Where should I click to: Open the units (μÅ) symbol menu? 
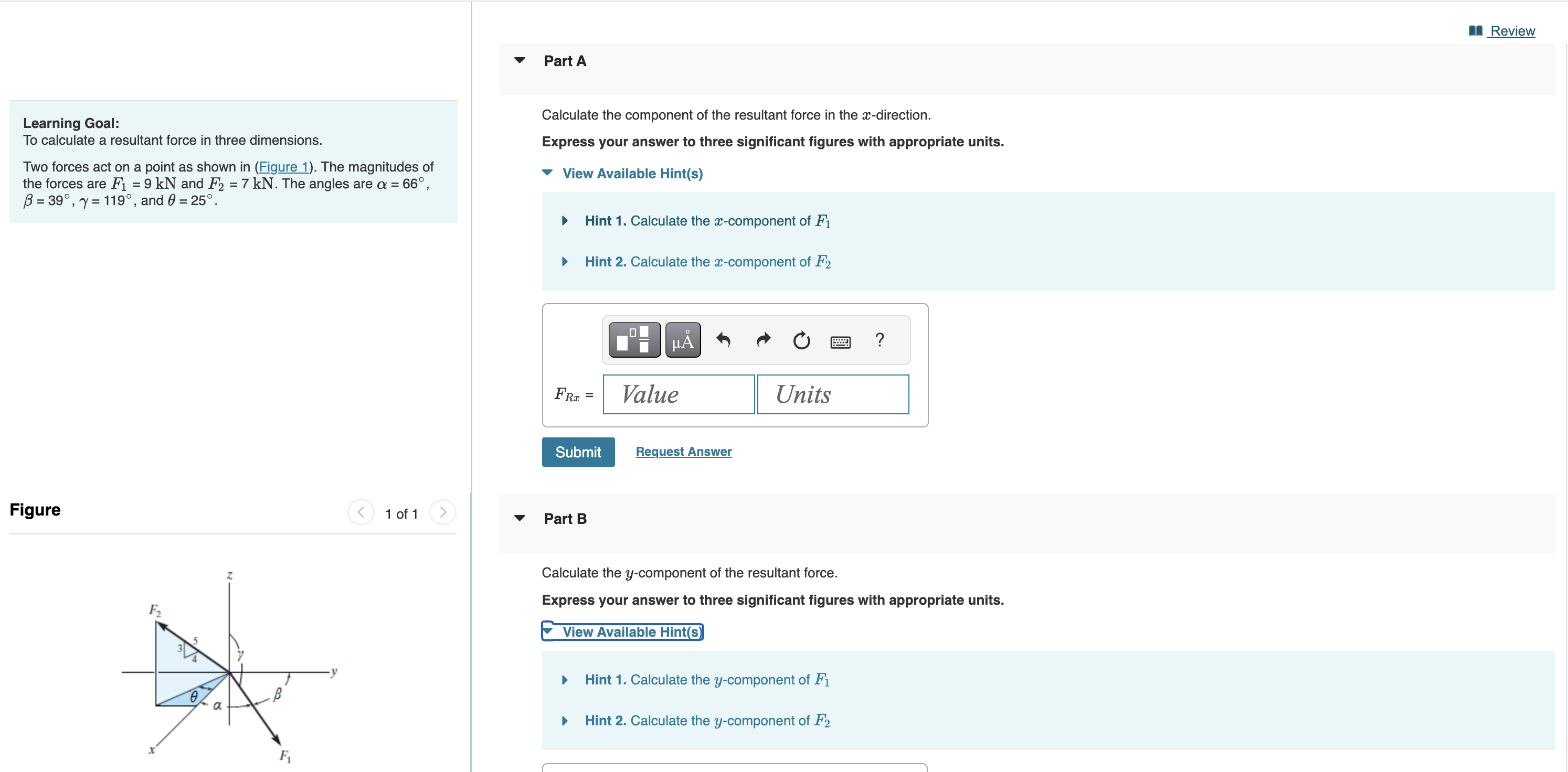pos(682,339)
